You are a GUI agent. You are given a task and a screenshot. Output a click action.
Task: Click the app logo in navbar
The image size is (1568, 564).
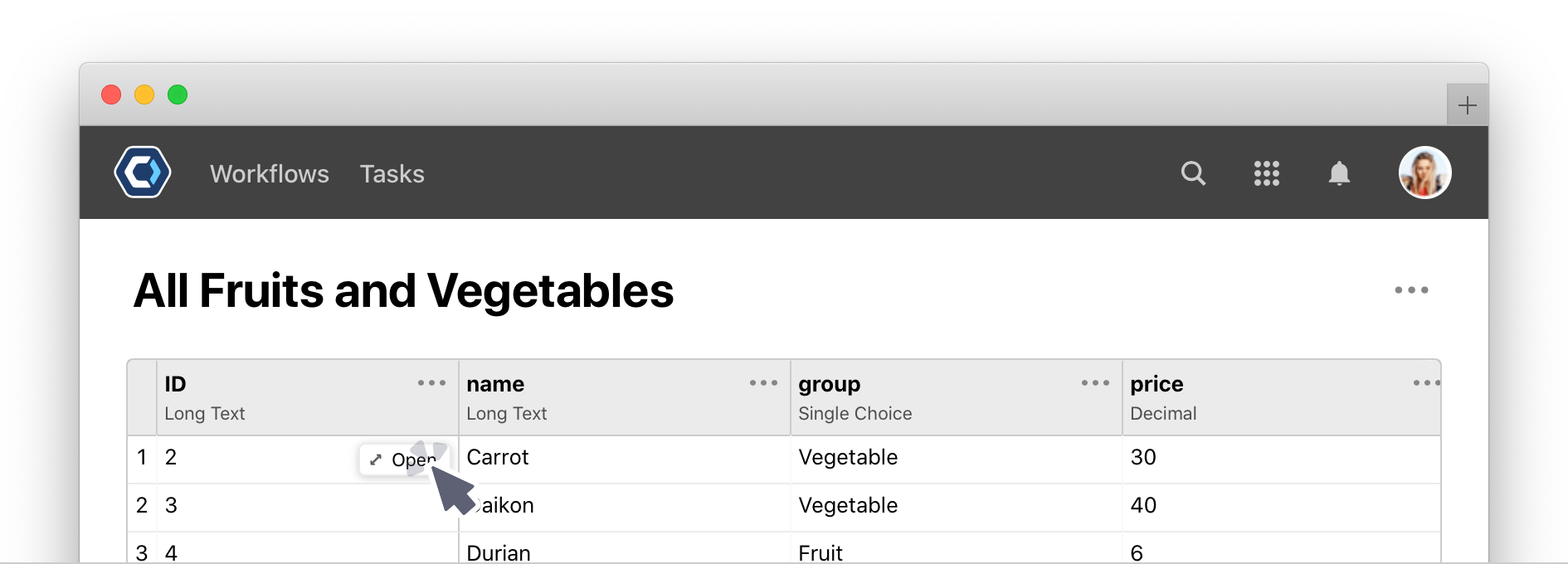(143, 173)
